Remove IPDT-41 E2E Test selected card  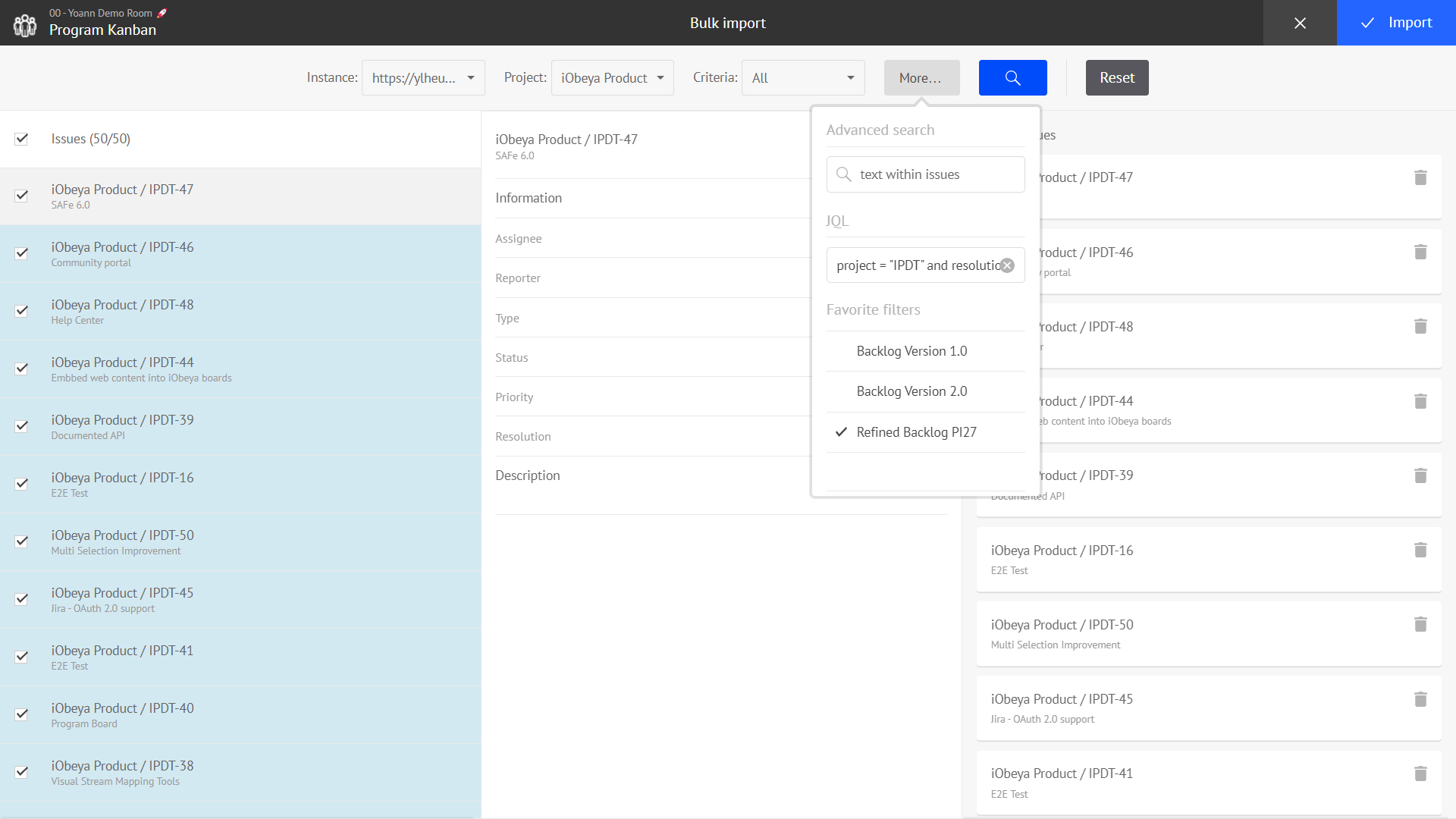[x=1420, y=773]
